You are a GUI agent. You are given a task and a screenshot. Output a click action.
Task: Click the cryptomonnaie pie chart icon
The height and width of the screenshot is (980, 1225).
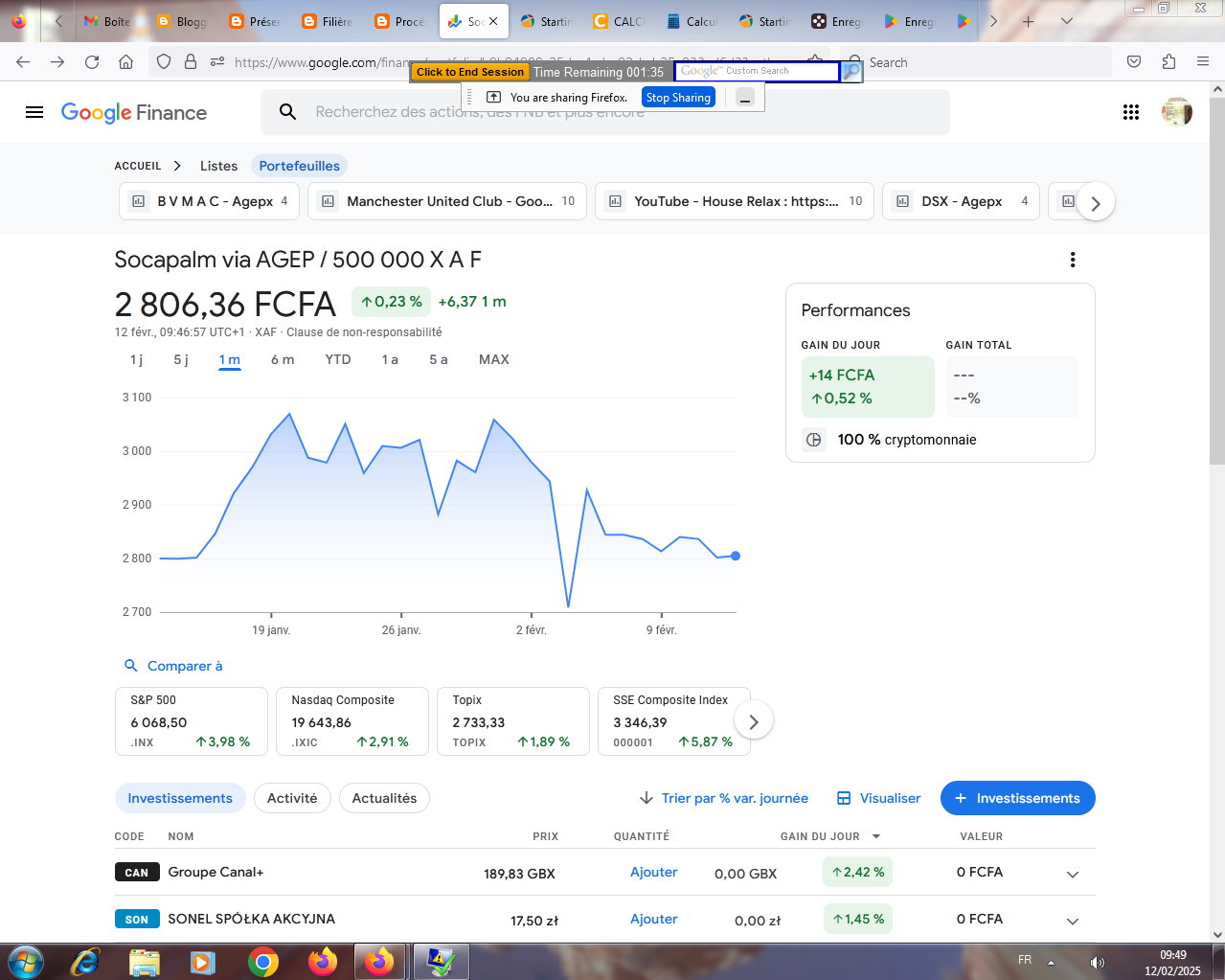click(814, 440)
